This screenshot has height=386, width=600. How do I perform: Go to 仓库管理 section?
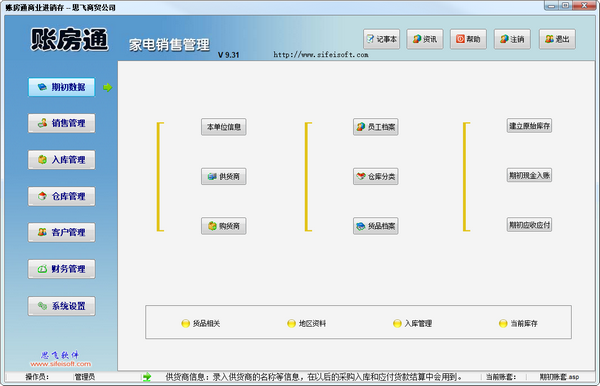62,196
